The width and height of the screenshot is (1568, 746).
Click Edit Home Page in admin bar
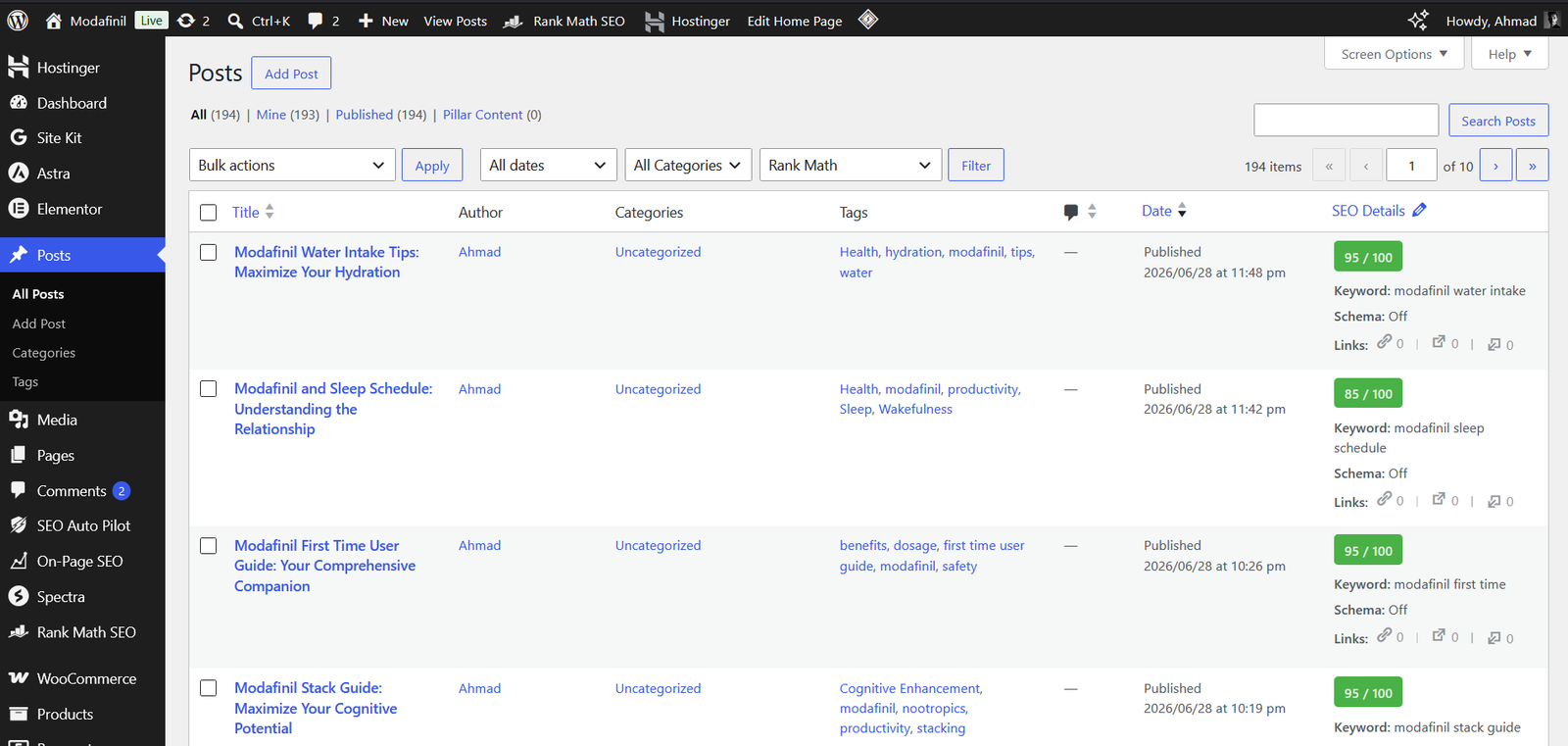click(794, 21)
